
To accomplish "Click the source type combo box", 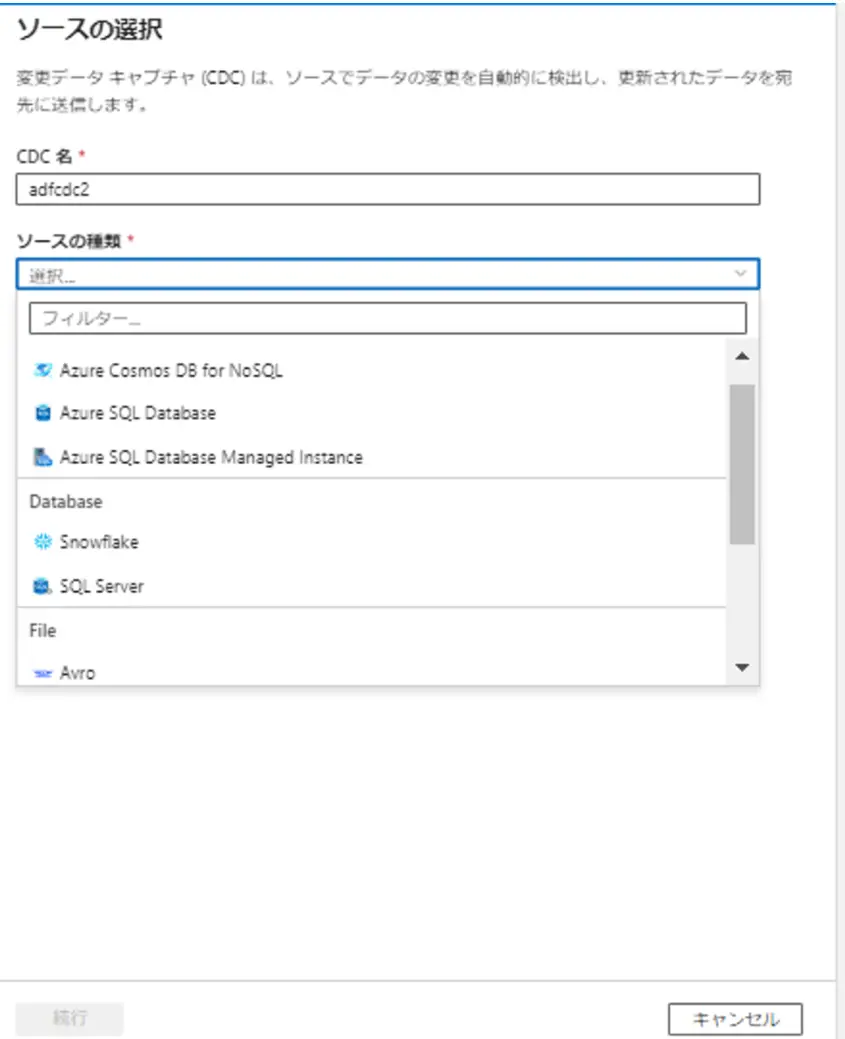I will pos(388,274).
